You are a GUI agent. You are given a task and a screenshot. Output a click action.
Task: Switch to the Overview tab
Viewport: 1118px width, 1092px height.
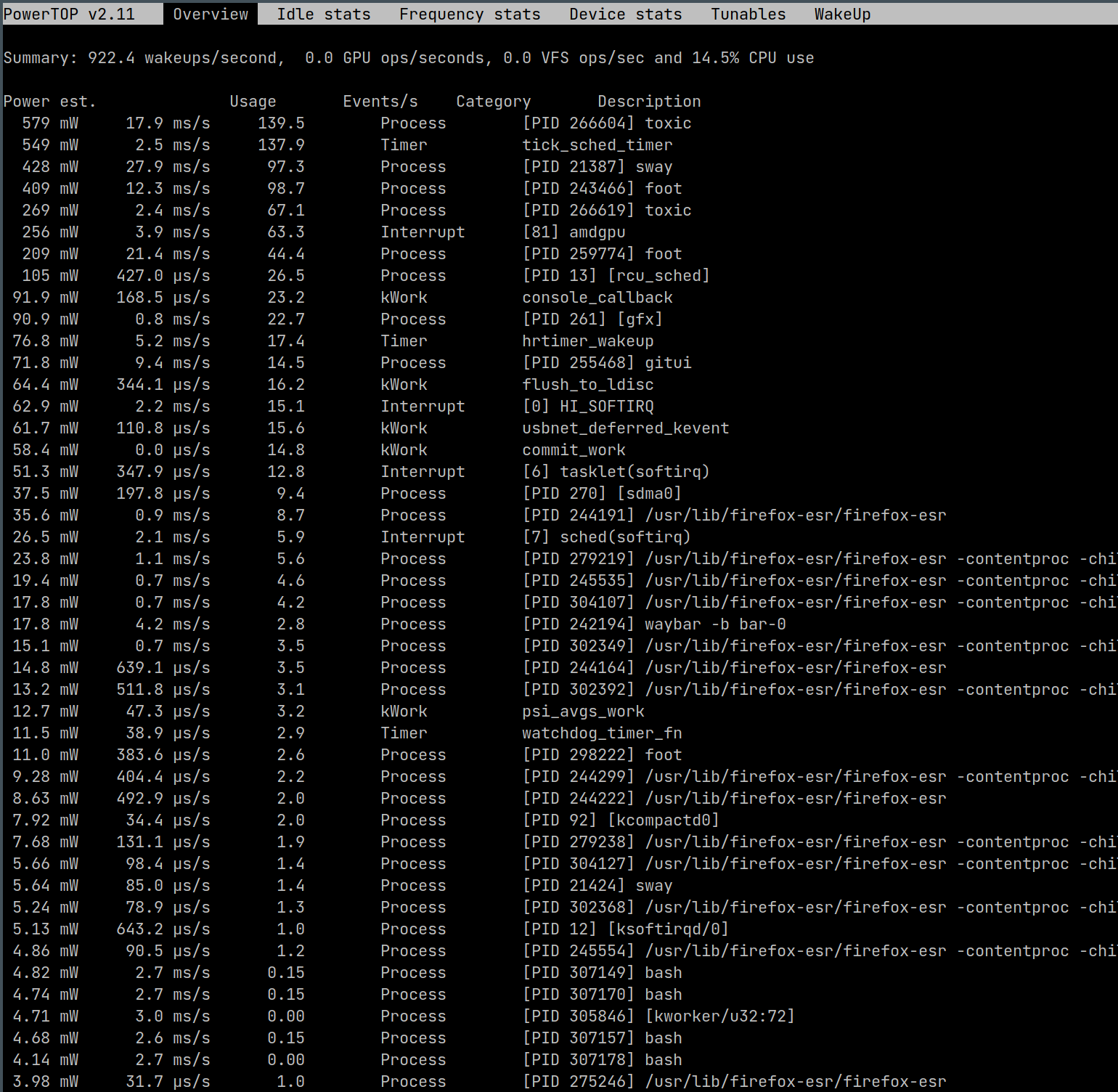(x=211, y=14)
